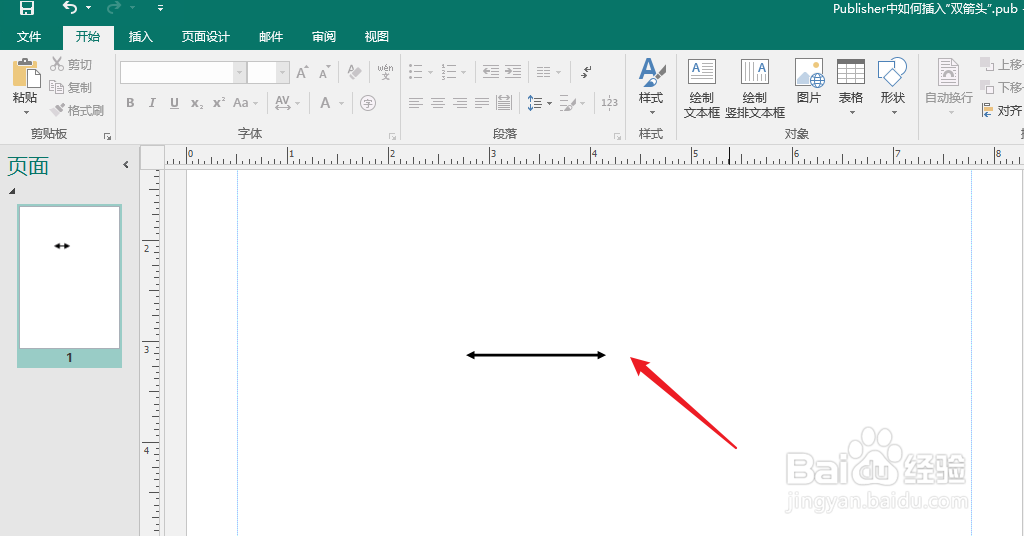Open the 表格 table dropdown
The height and width of the screenshot is (536, 1024).
coord(851,87)
